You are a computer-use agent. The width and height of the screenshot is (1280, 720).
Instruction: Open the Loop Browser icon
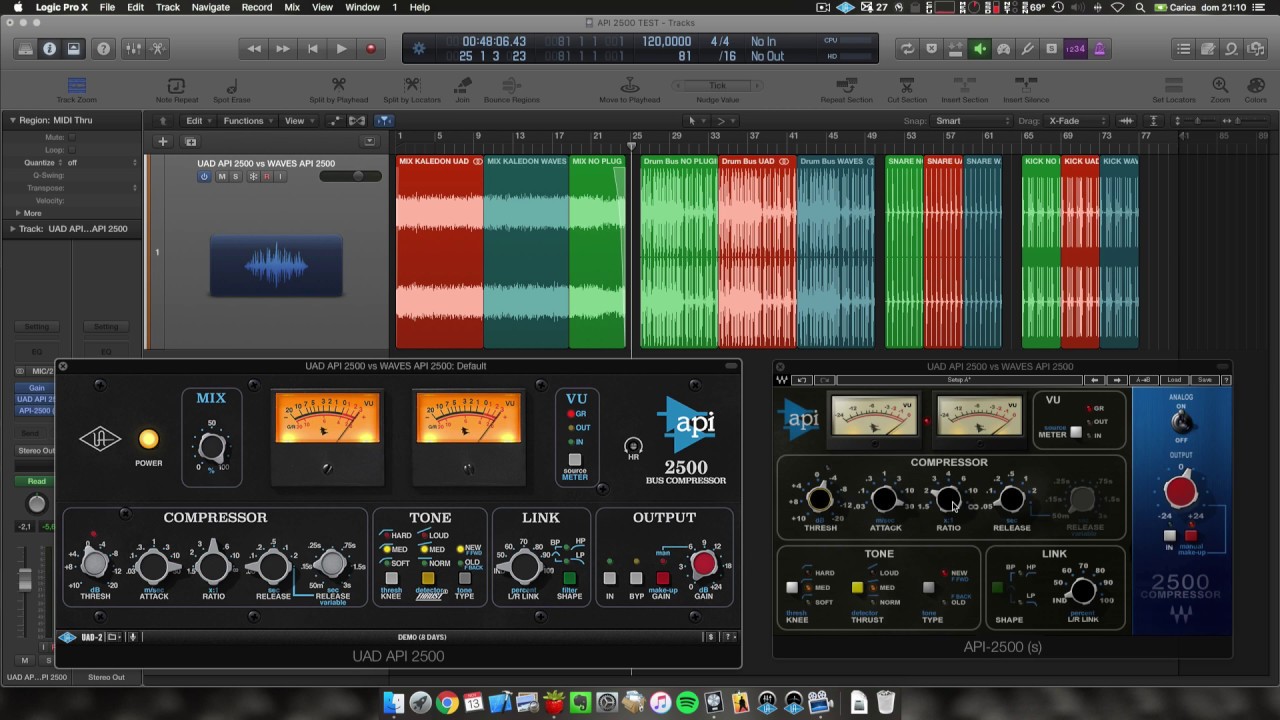coord(1231,48)
